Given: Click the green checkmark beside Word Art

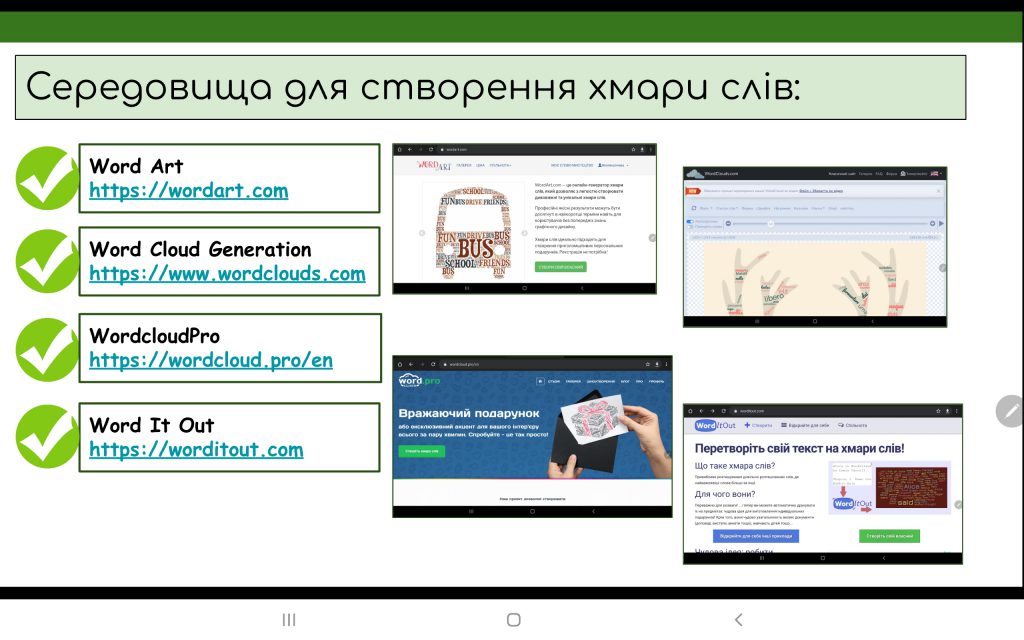Looking at the screenshot, I should click(45, 178).
